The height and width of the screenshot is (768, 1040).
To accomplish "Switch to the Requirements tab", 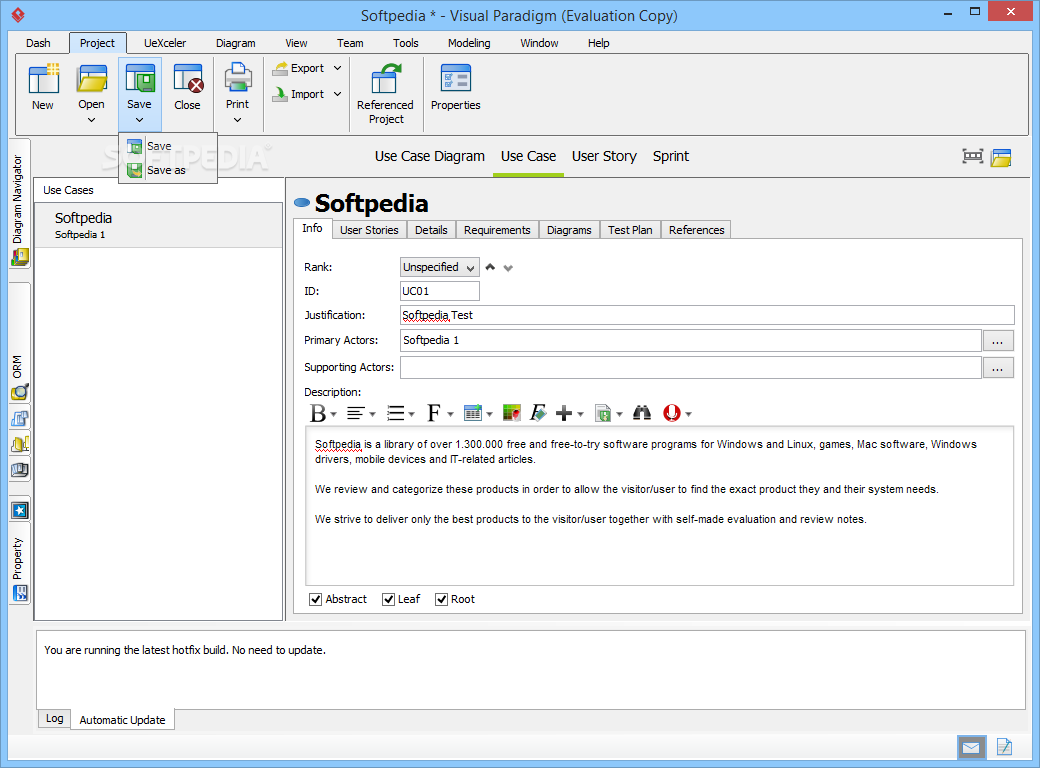I will click(x=497, y=230).
